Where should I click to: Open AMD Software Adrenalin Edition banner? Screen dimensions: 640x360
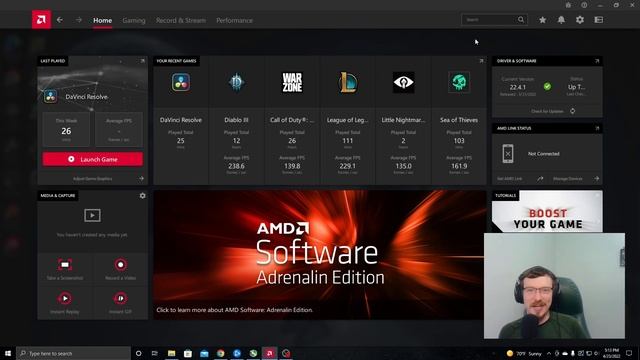point(320,255)
